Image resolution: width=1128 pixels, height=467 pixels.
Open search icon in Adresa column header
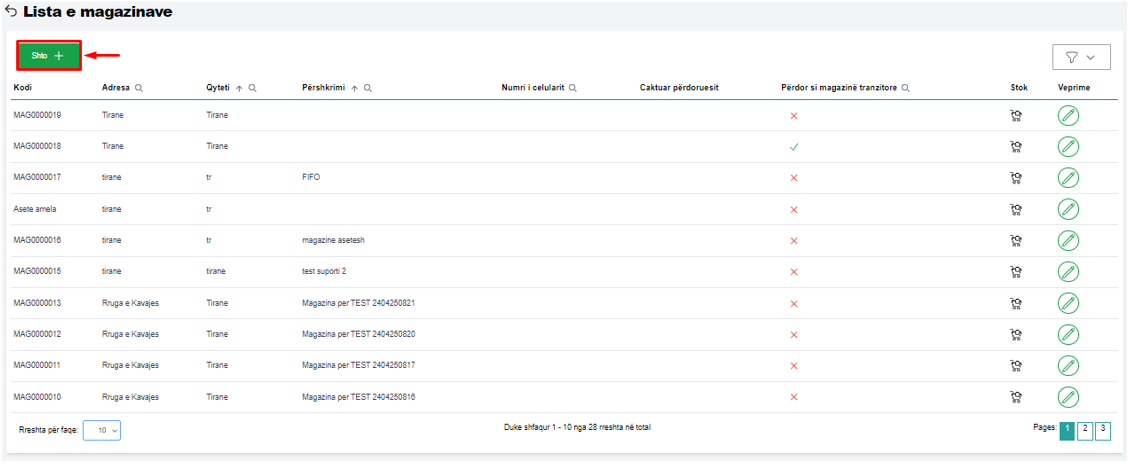(139, 88)
